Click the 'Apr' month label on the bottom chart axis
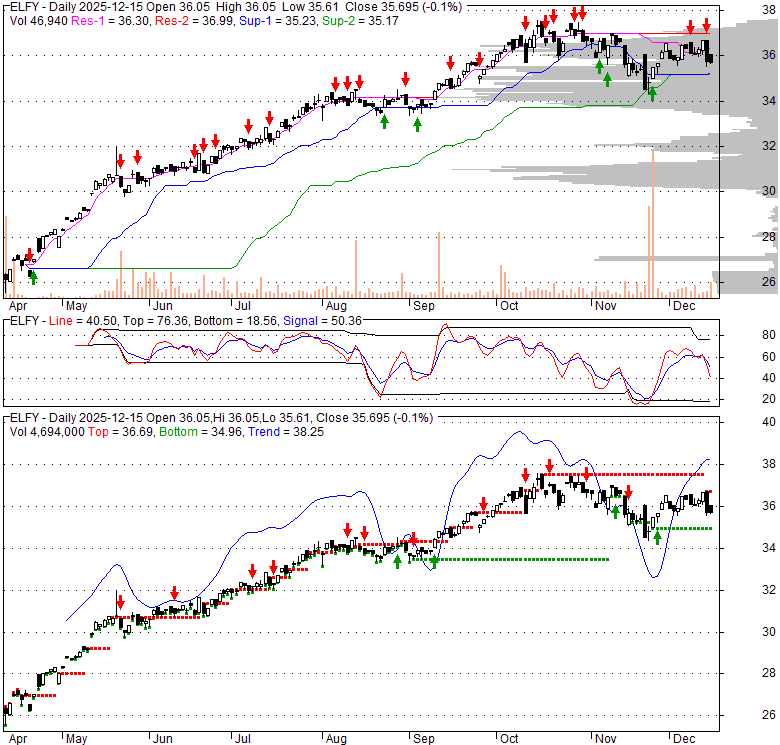This screenshot has width=780, height=745. 18,739
